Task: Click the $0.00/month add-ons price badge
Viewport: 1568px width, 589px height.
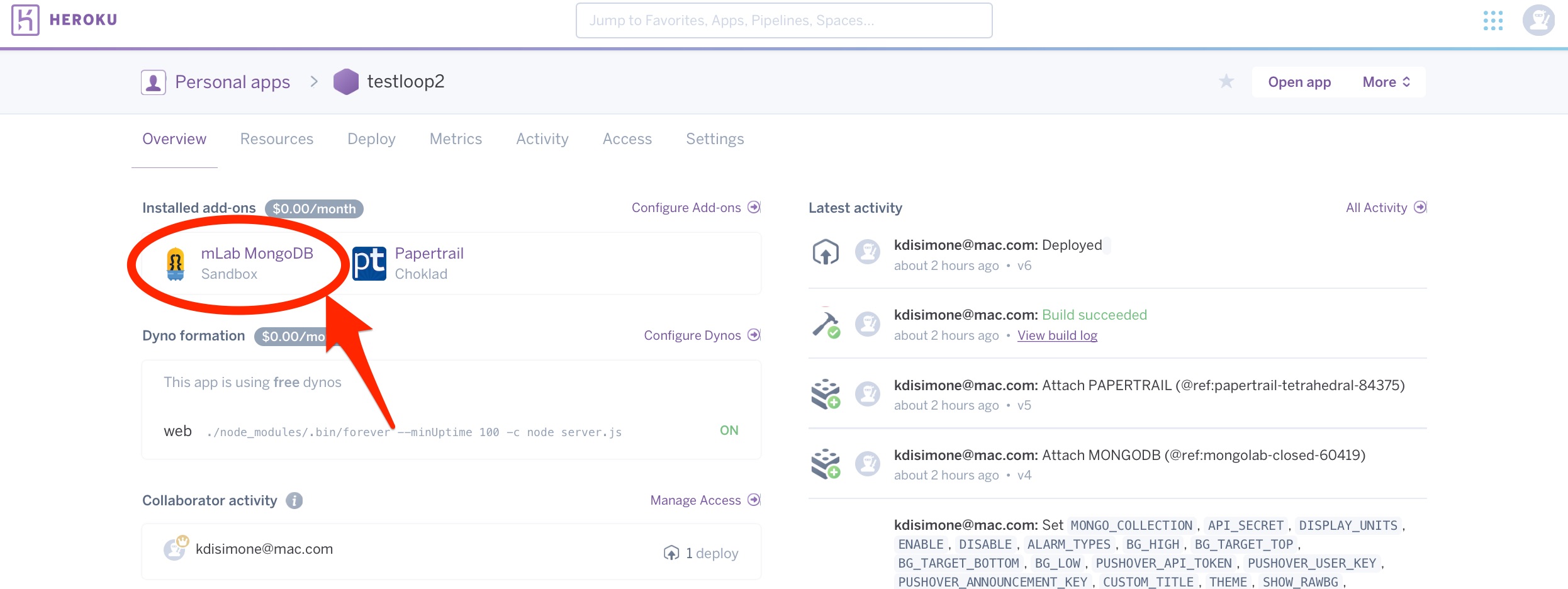Action: 314,208
